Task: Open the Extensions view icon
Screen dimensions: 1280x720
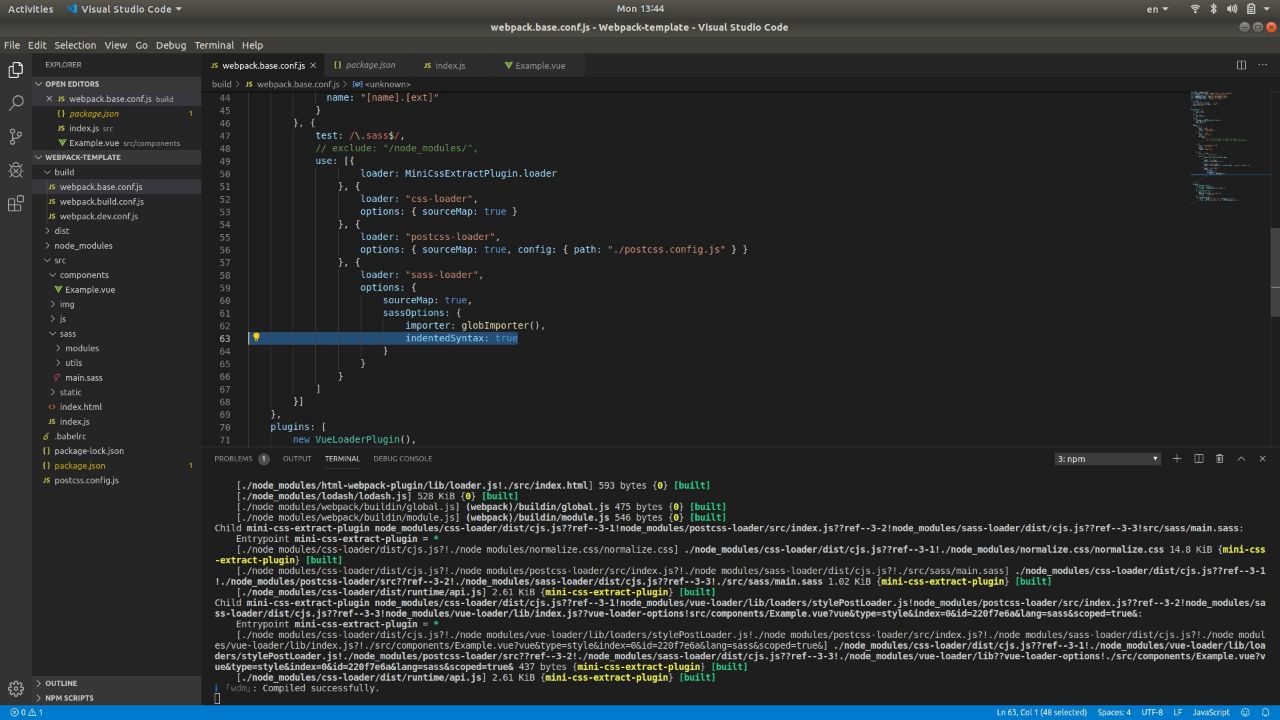Action: 16,204
